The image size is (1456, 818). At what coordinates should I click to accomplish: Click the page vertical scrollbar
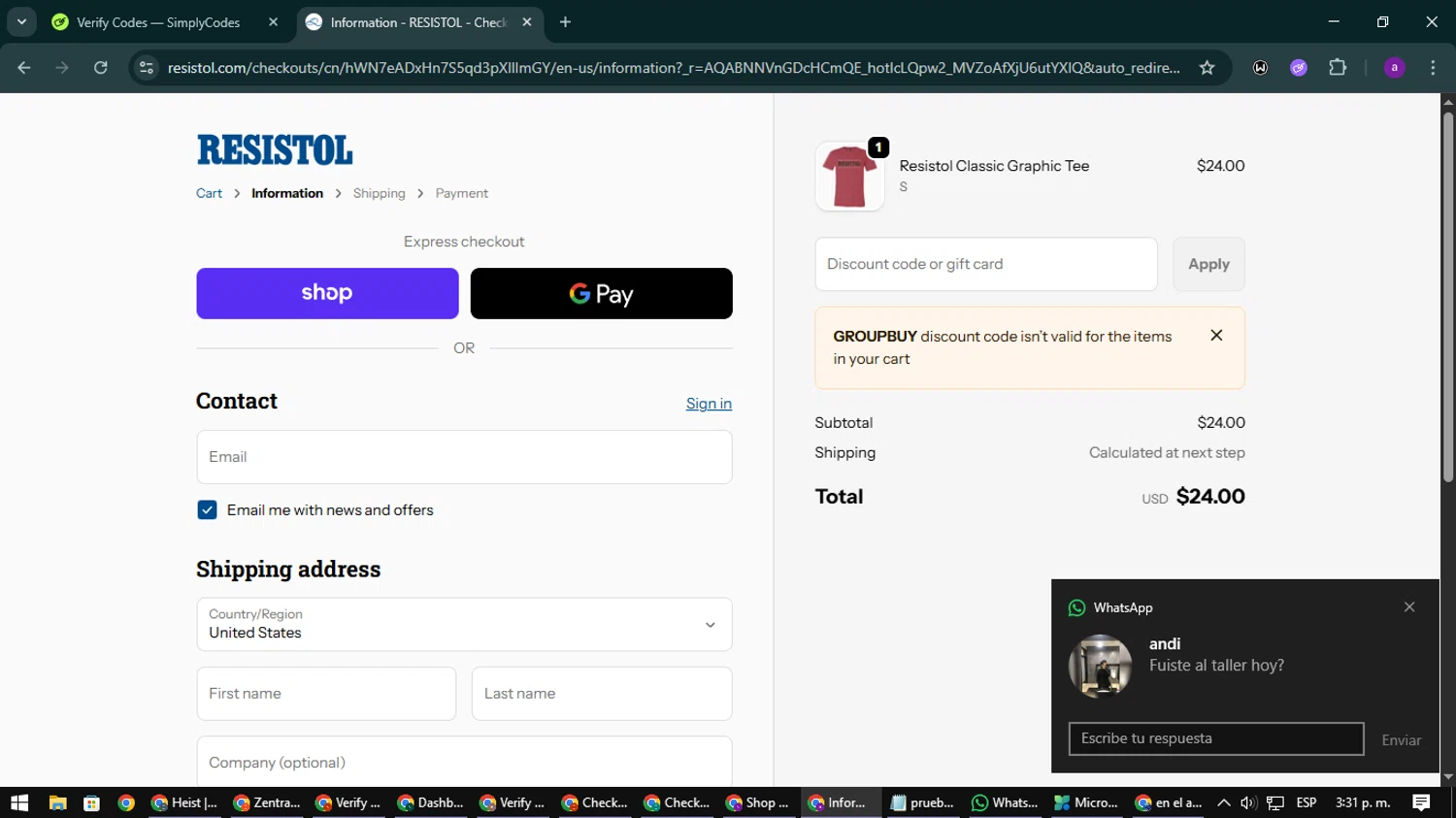pyautogui.click(x=1447, y=296)
